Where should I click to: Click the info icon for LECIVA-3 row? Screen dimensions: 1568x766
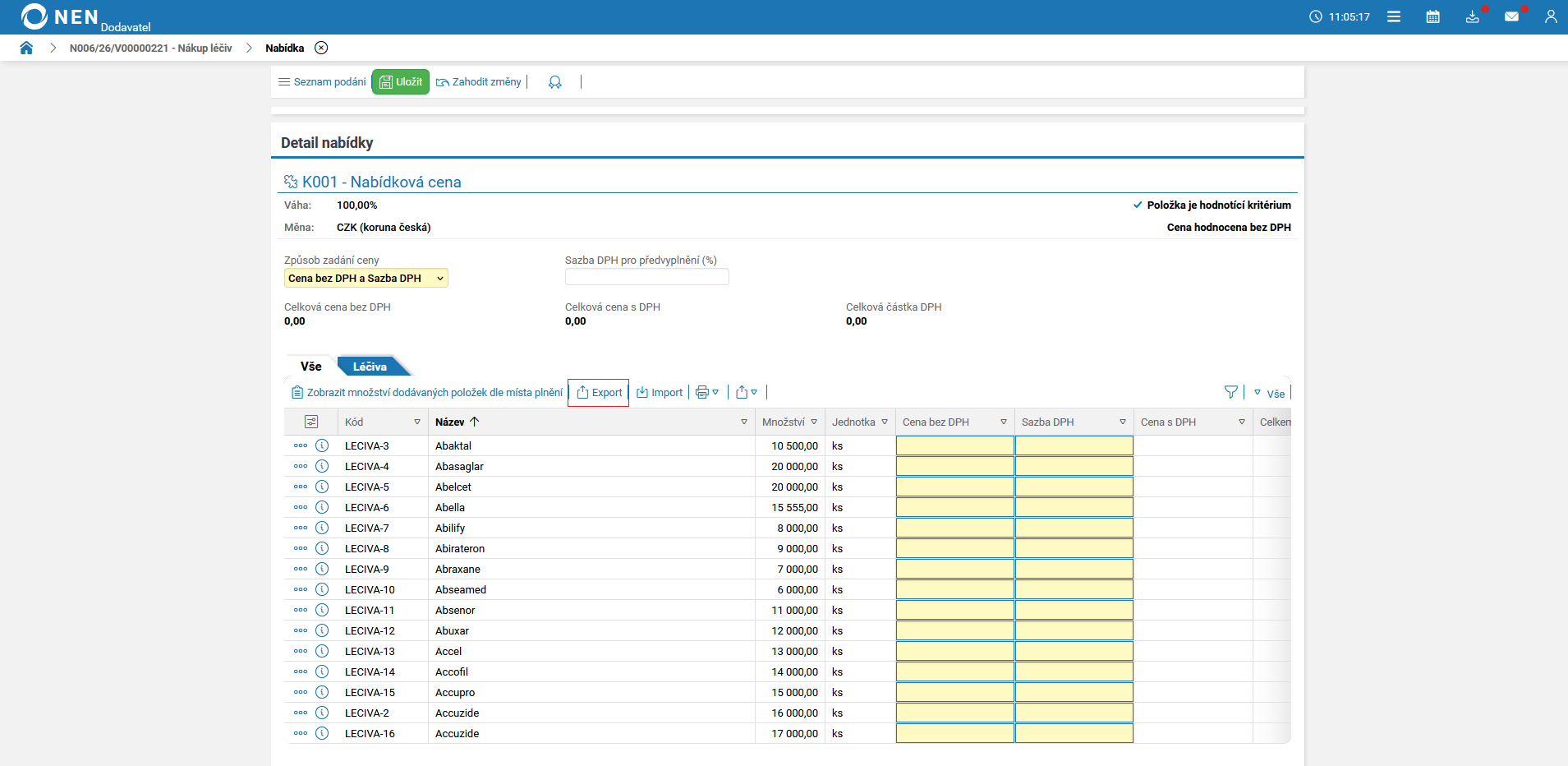322,445
